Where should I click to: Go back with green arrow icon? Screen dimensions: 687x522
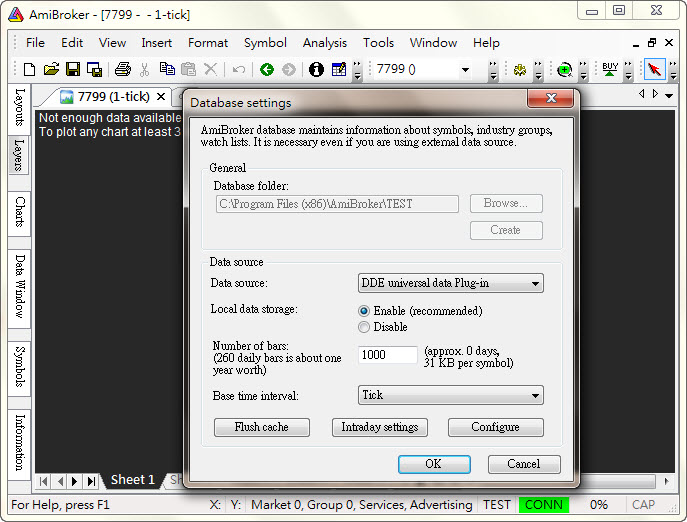point(267,69)
